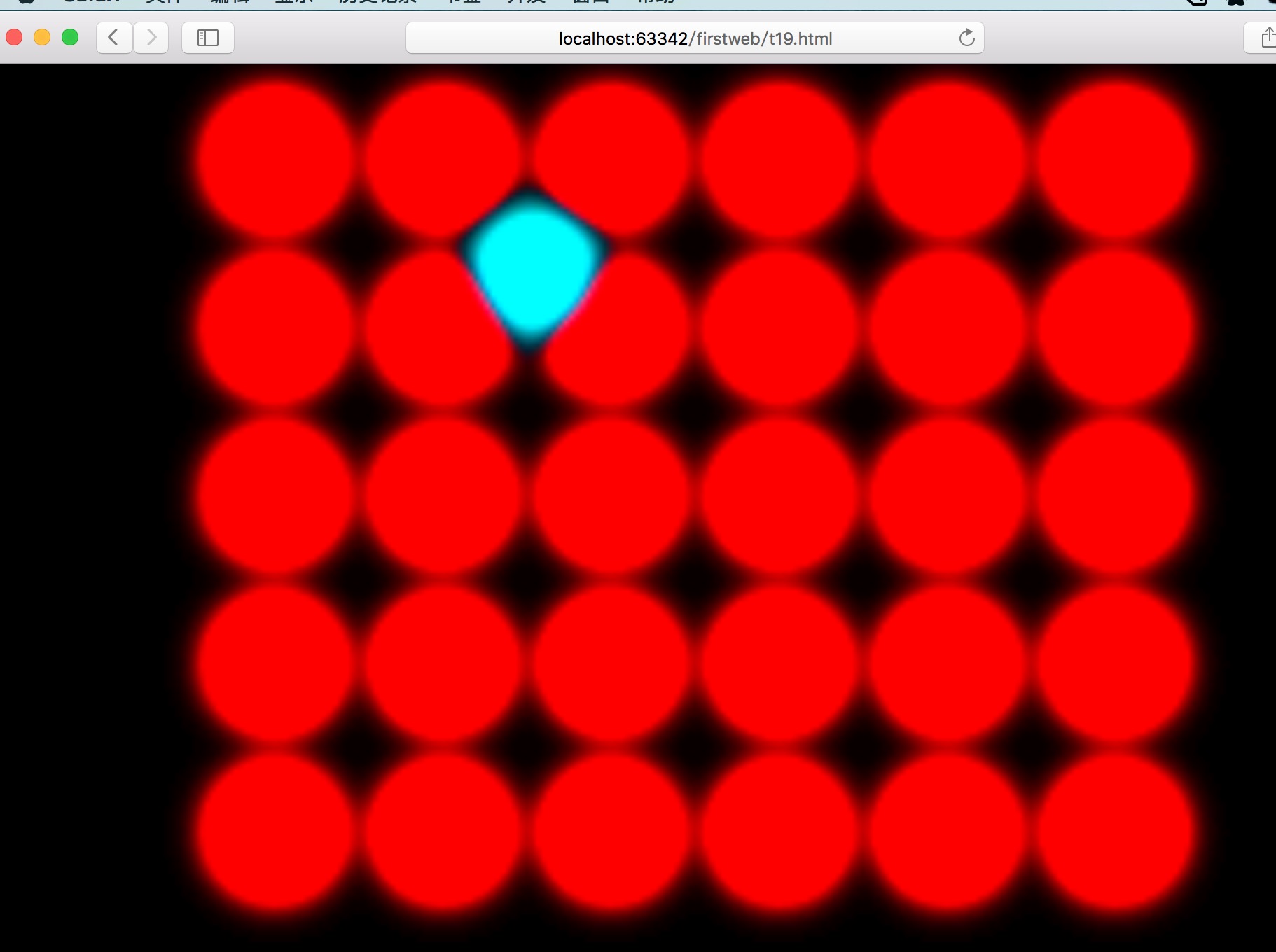Screen dimensions: 1276x952
Task: Close the Safari window with red button
Action: click(15, 37)
